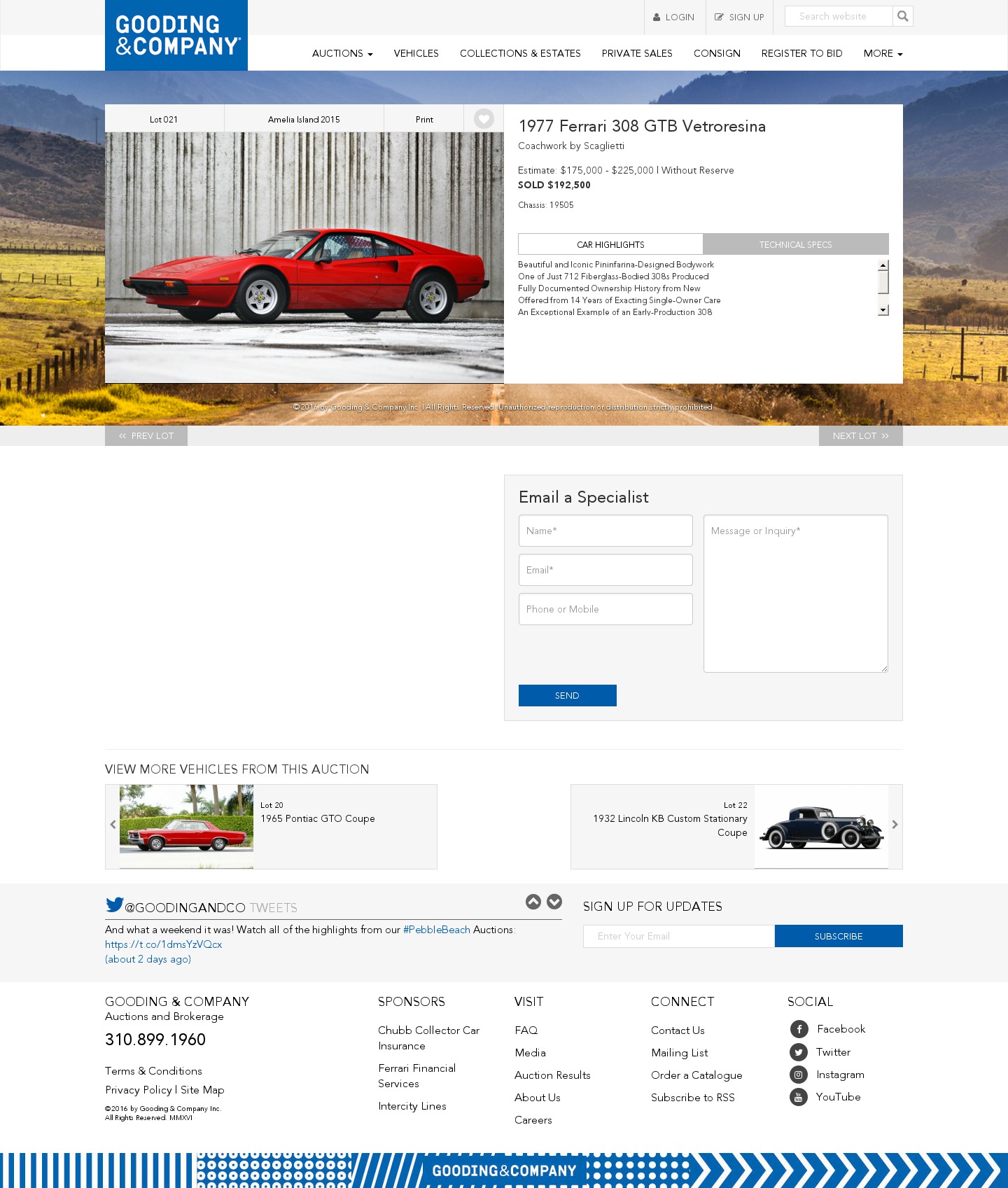This screenshot has height=1188, width=1008.
Task: Click the Instagram social icon
Action: pyautogui.click(x=799, y=1075)
